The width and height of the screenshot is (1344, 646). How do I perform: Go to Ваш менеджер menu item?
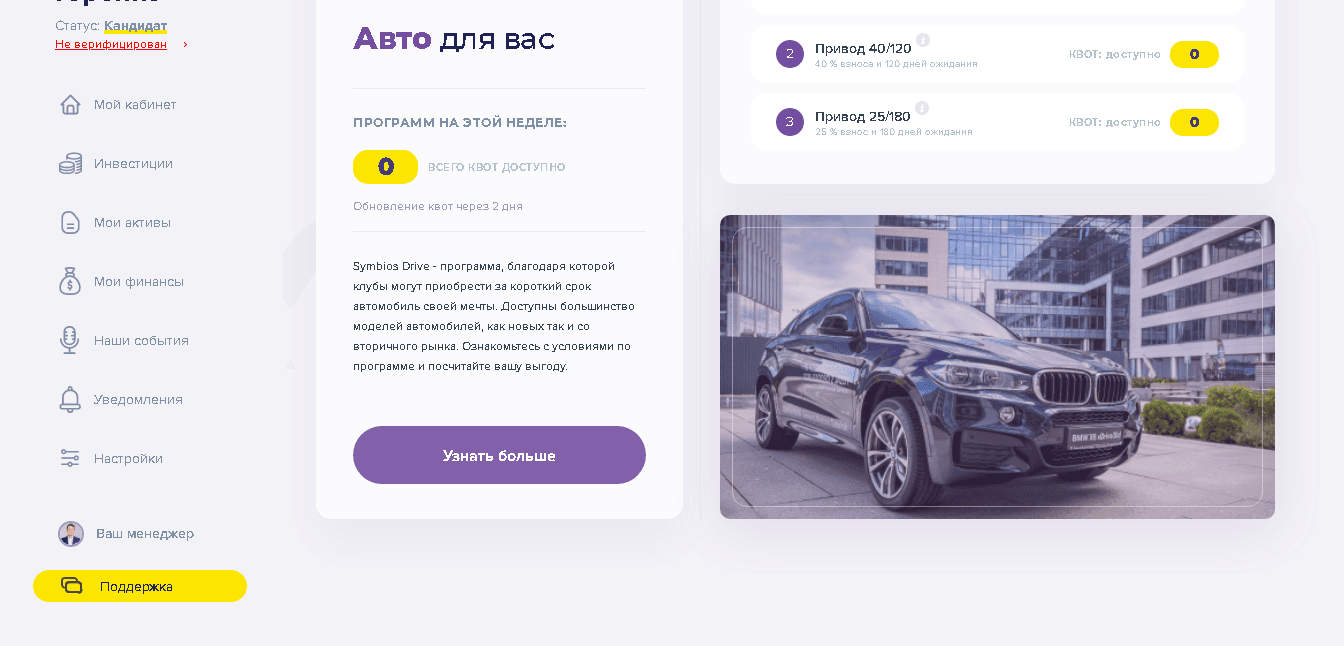[145, 534]
